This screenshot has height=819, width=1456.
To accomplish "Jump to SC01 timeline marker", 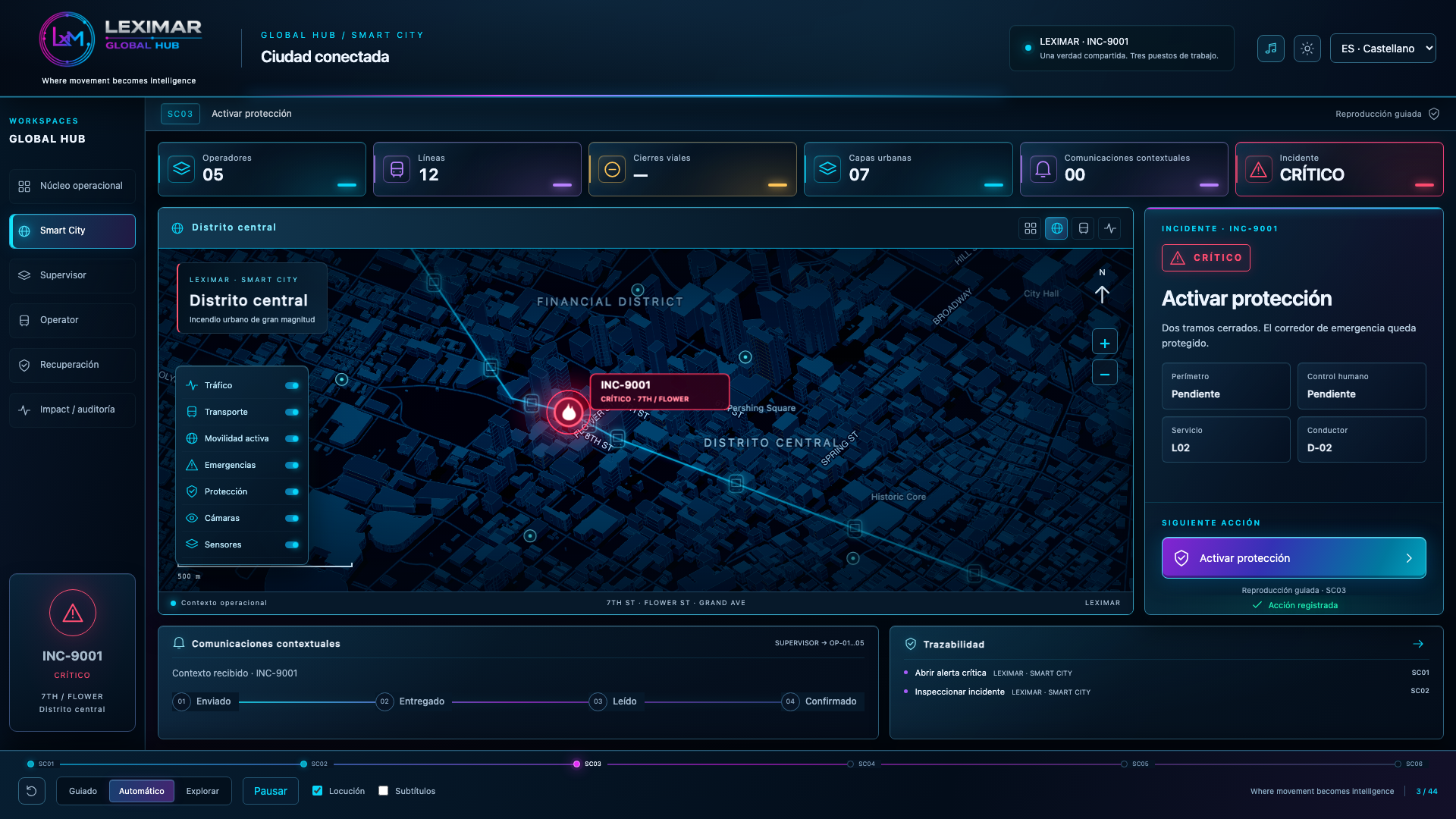I will (x=30, y=764).
